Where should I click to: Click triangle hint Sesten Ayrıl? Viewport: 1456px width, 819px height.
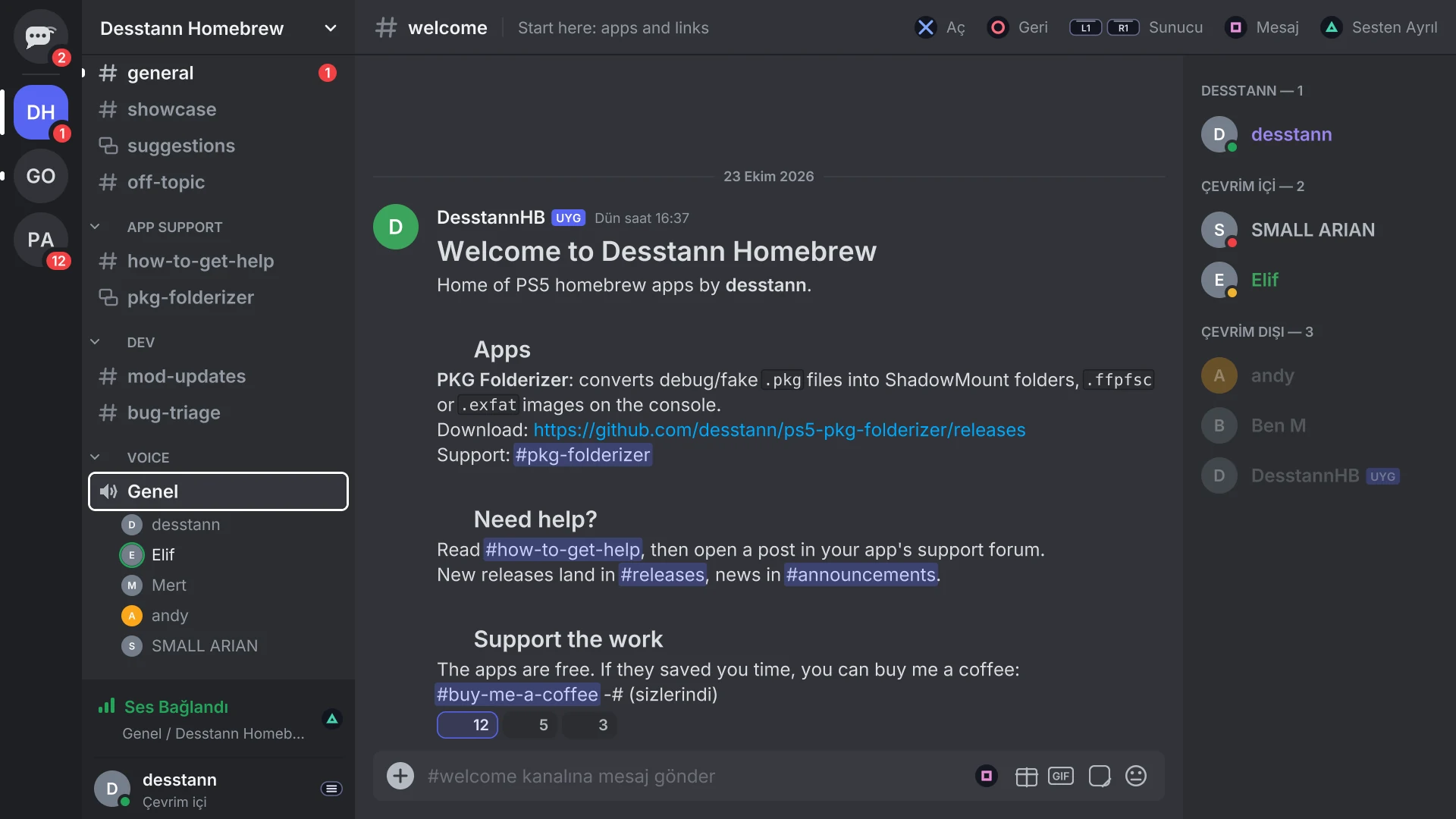[x=1379, y=28]
